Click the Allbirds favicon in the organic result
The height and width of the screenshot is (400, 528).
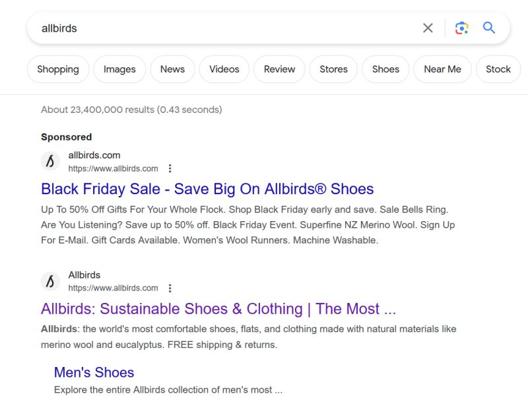50,281
